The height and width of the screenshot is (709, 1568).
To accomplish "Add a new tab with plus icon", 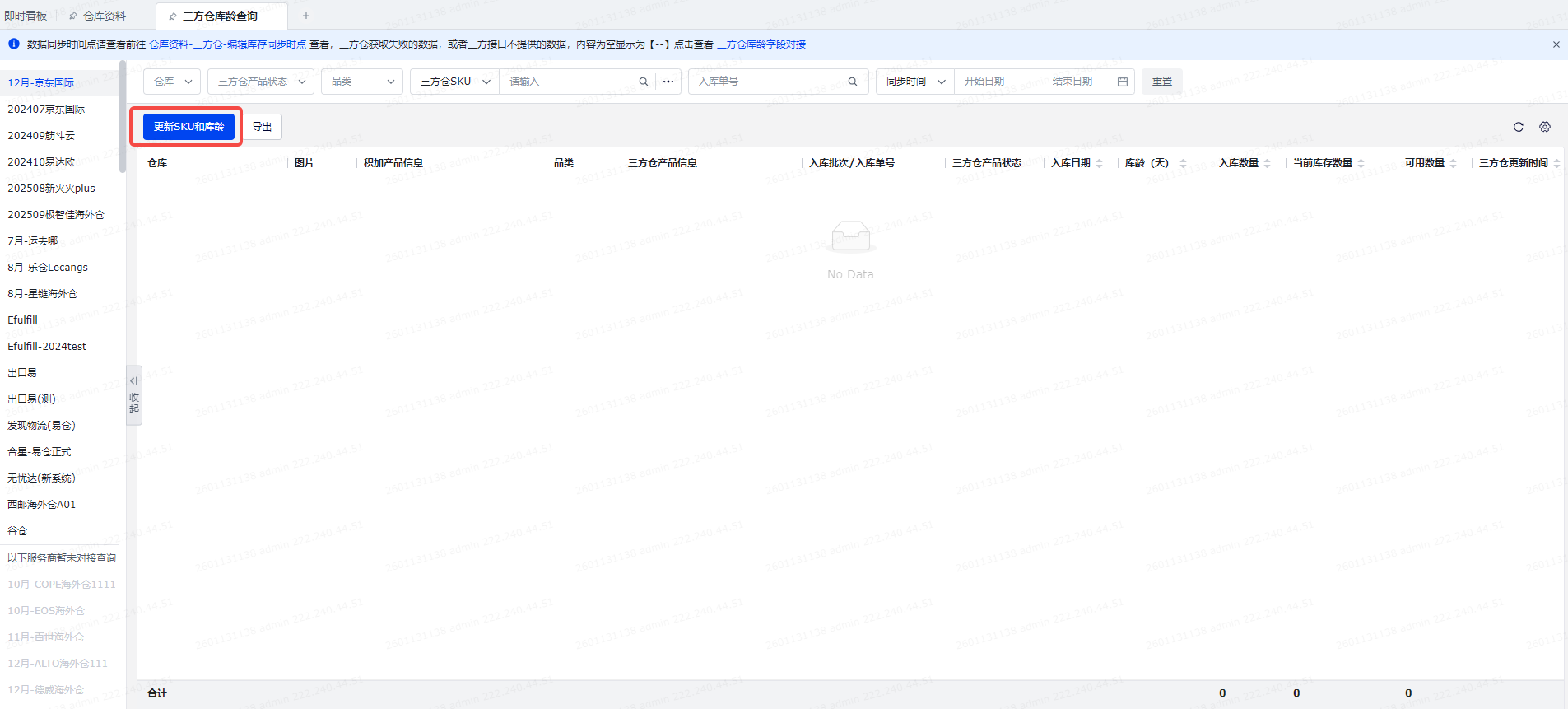I will click(x=306, y=16).
